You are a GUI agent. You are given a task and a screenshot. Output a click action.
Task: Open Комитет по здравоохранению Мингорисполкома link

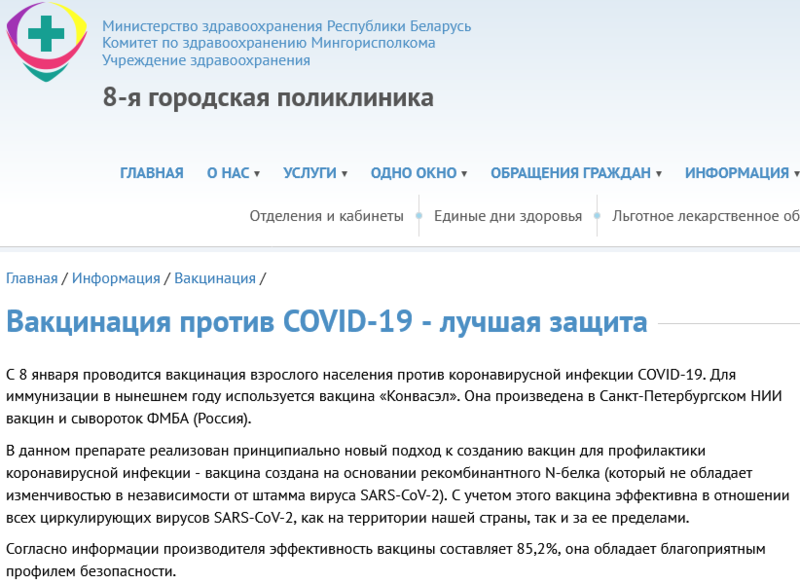tap(269, 43)
